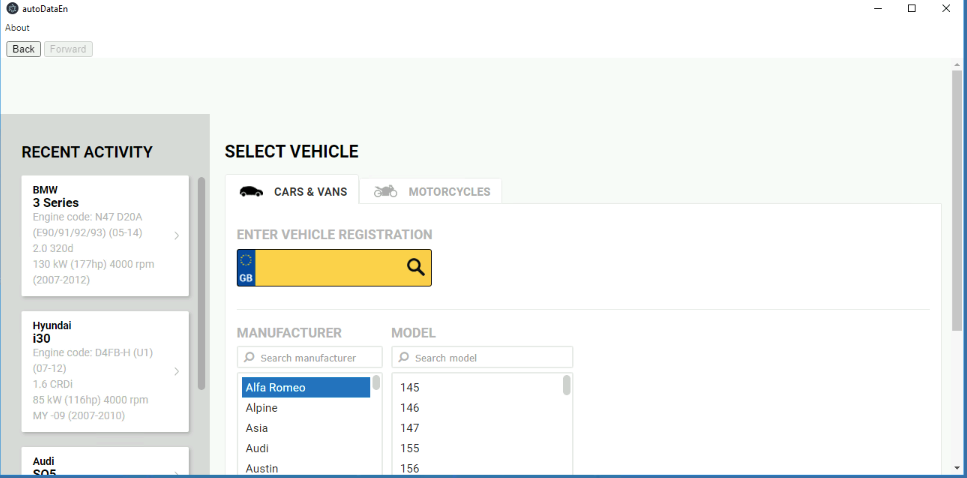Expand the Hyundai i30 recent item chevron

pos(176,371)
